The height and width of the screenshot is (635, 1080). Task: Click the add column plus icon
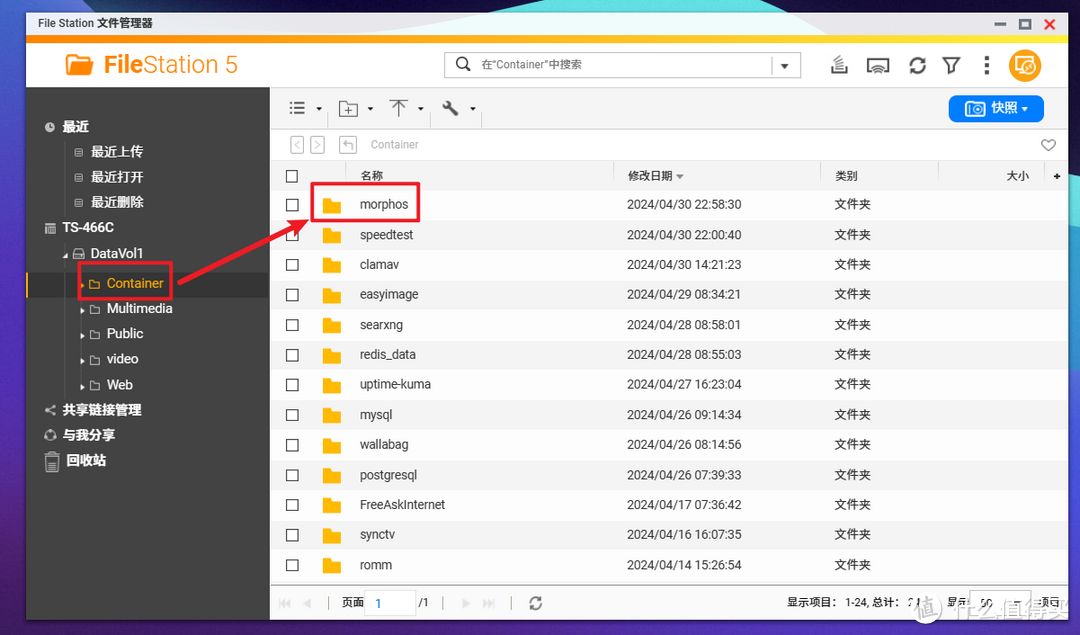click(x=1057, y=176)
